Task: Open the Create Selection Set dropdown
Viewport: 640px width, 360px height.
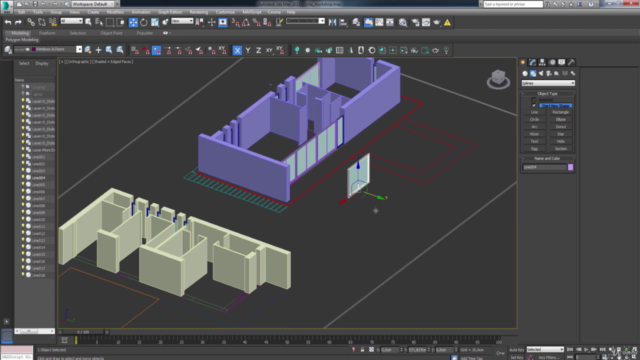Action: point(305,21)
